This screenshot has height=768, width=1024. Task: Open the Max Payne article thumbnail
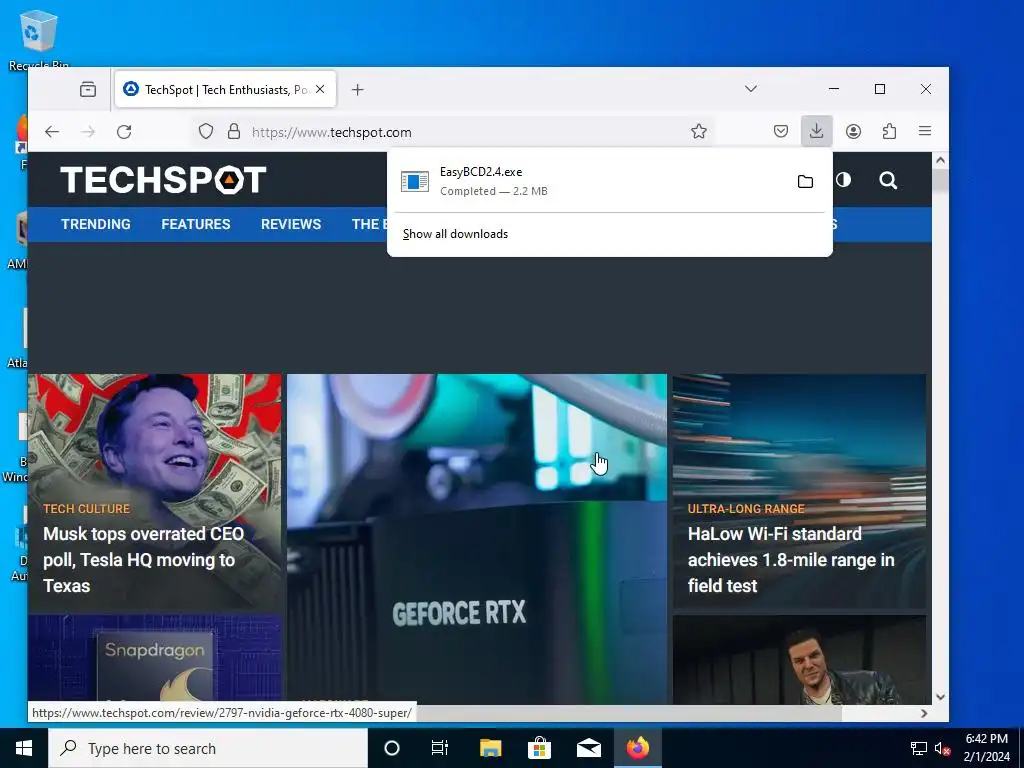click(799, 660)
